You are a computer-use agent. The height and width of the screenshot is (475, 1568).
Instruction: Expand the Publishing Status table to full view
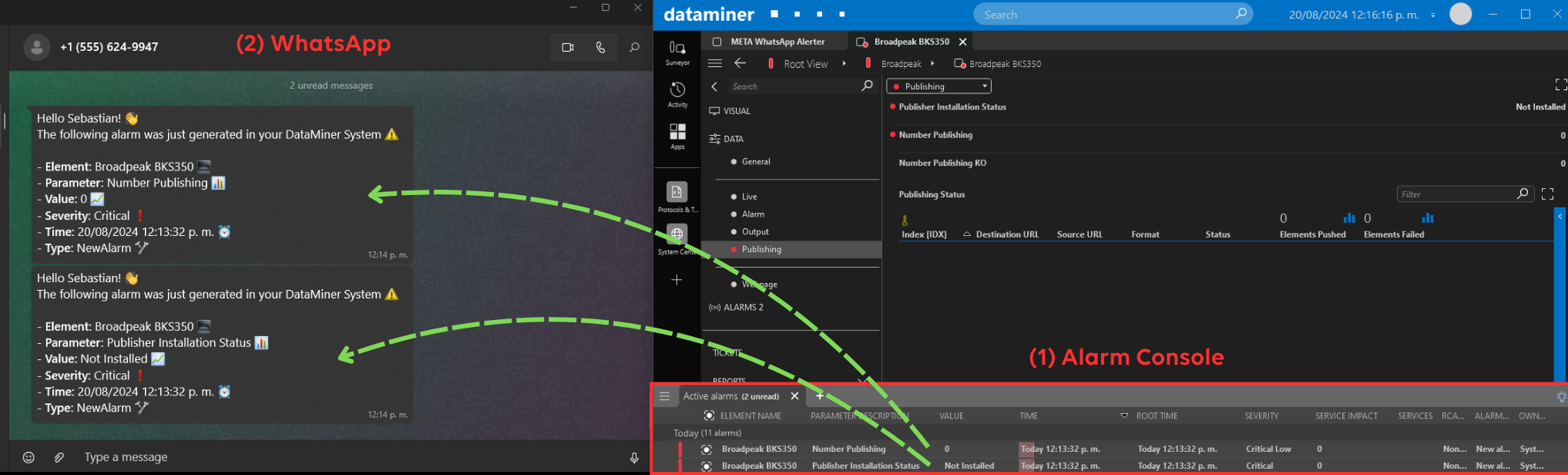pyautogui.click(x=1547, y=194)
